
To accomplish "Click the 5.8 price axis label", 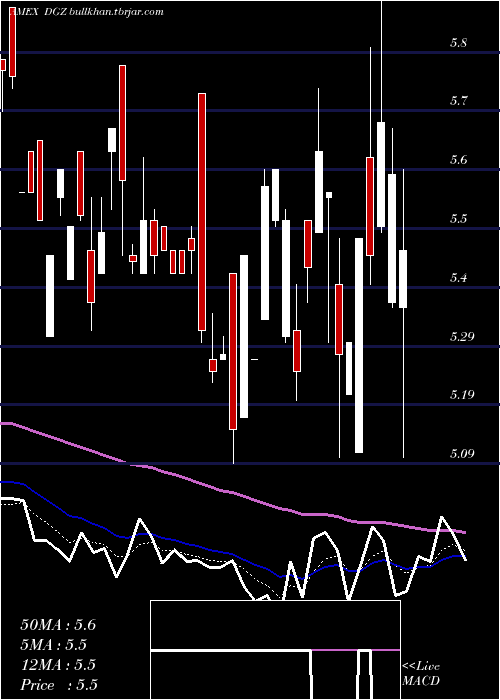I will pos(458,43).
